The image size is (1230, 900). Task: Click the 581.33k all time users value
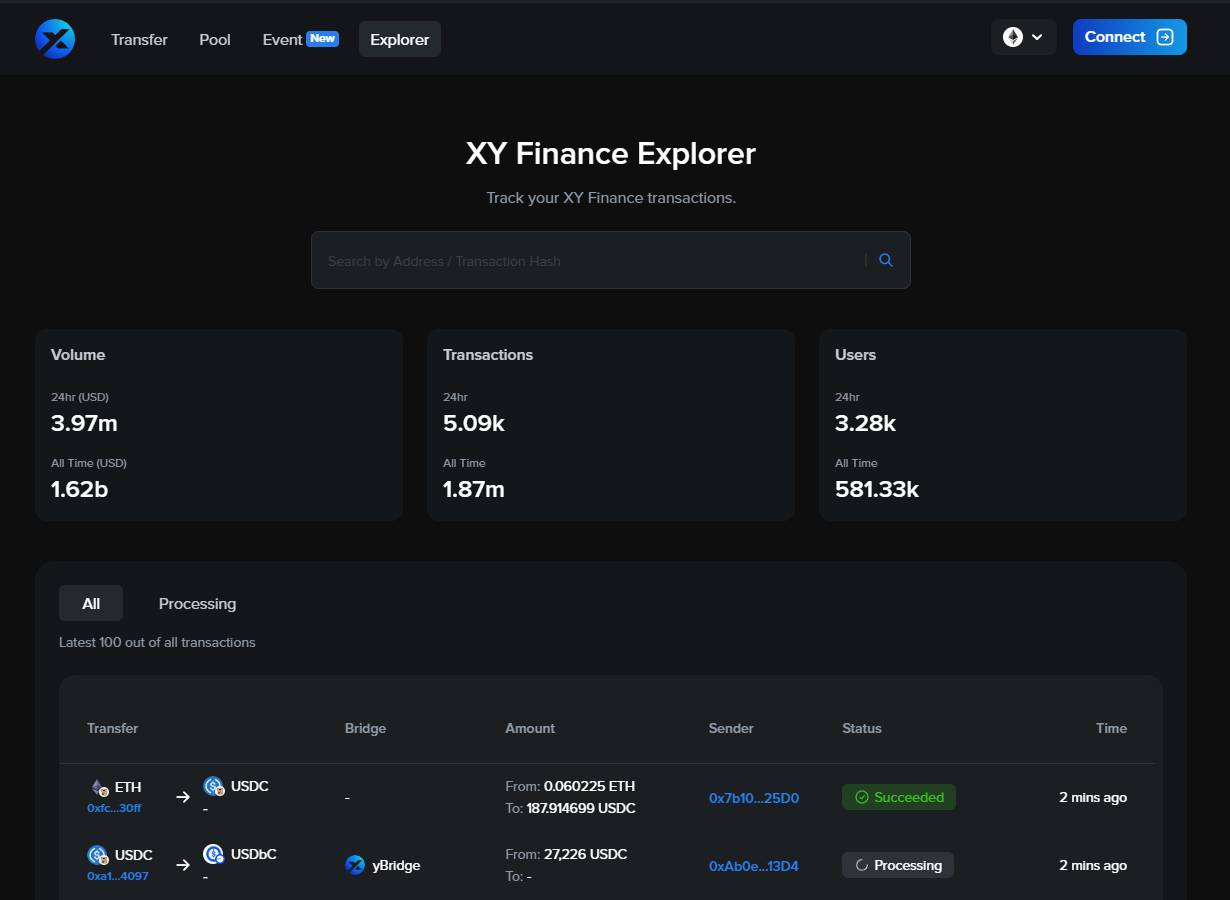pyautogui.click(x=877, y=489)
